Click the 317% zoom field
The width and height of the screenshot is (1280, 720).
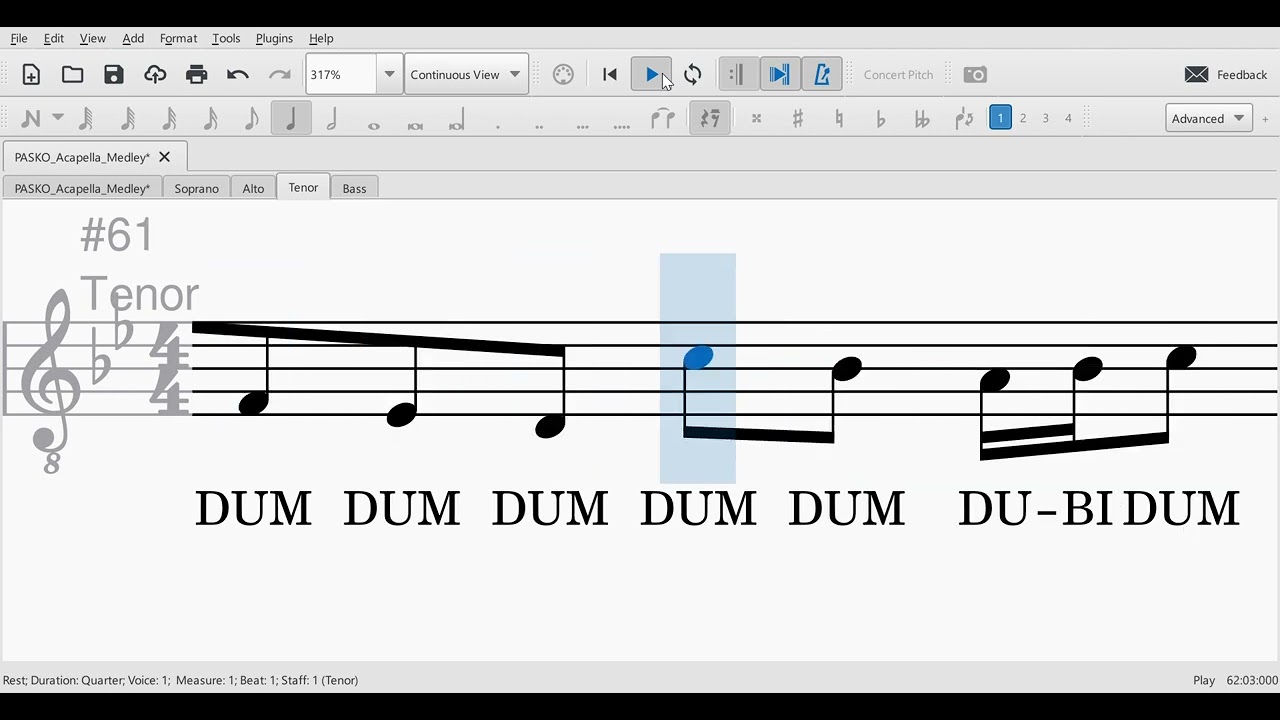point(341,75)
